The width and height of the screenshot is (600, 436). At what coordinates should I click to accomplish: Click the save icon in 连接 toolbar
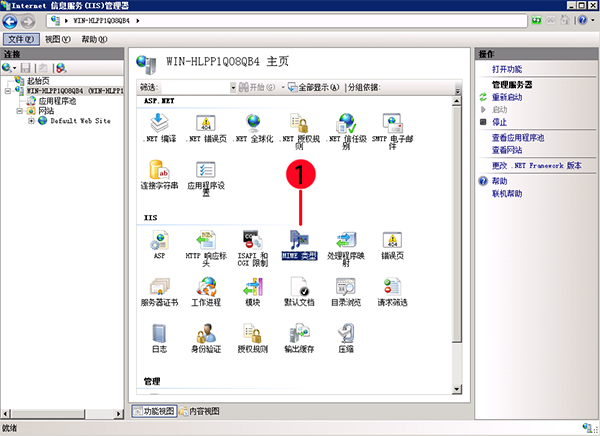click(26, 68)
